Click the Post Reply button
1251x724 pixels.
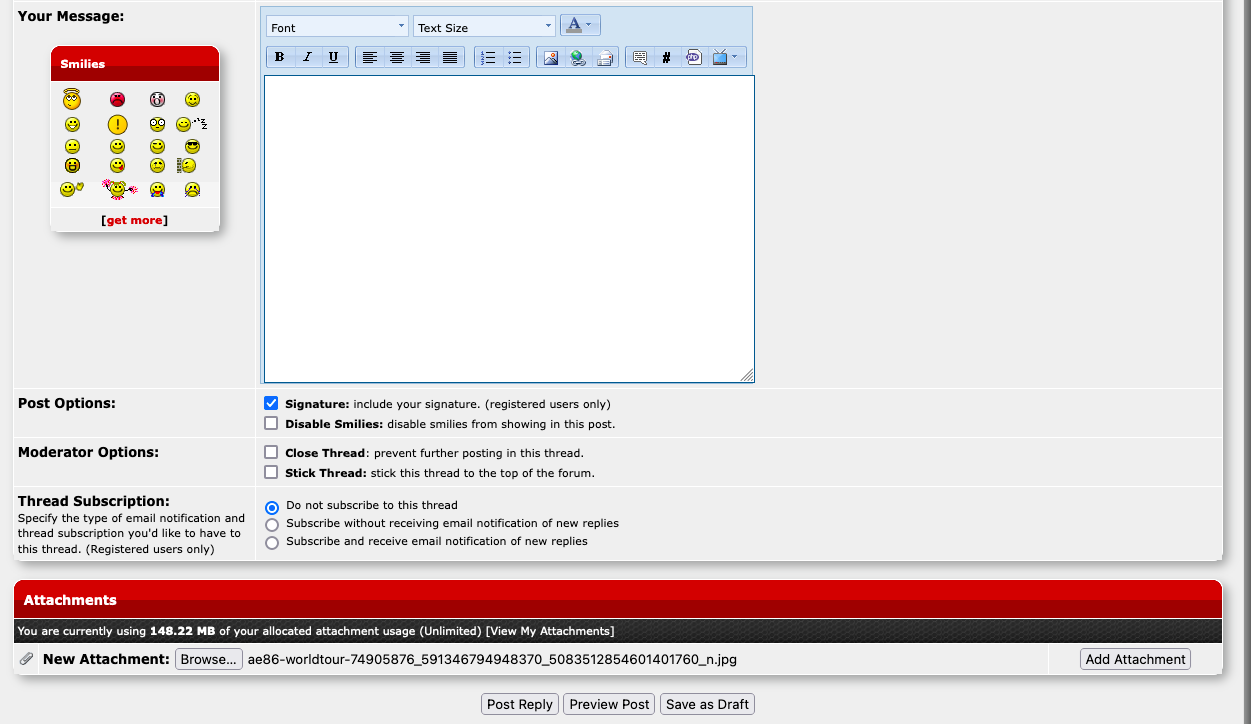coord(519,704)
